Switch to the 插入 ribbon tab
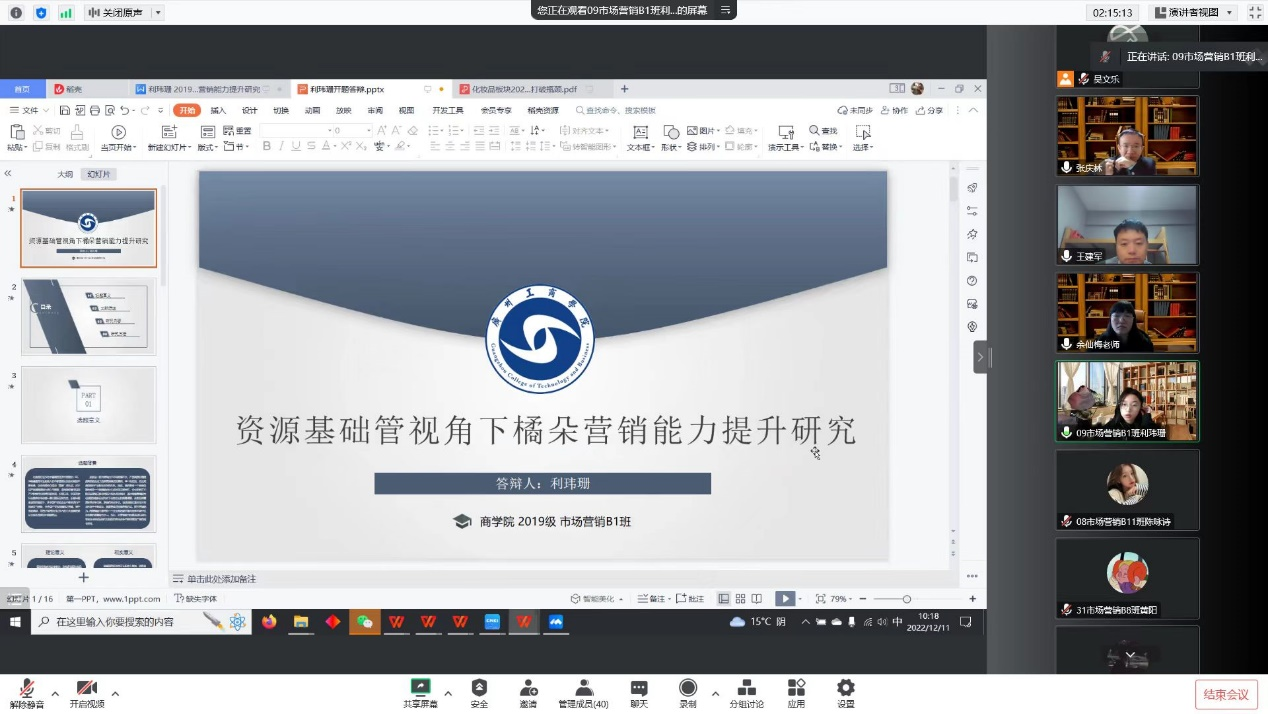The width and height of the screenshot is (1268, 714). point(218,110)
